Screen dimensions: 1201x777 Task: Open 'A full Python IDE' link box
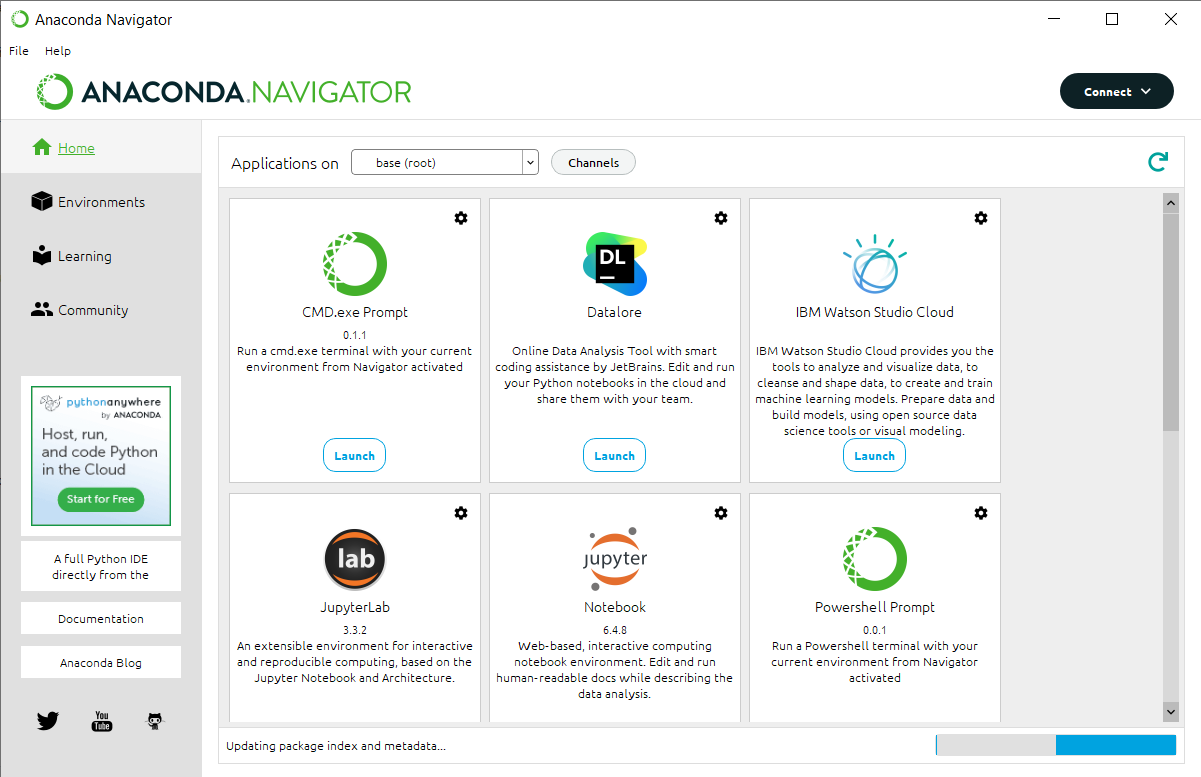pos(101,567)
